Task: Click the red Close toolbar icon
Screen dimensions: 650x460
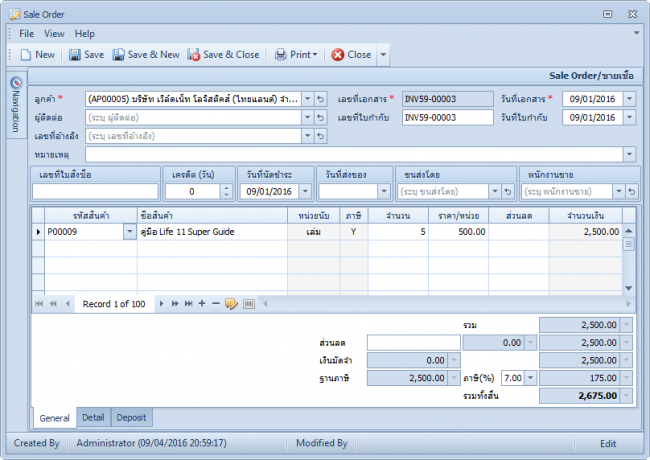Action: [337, 55]
